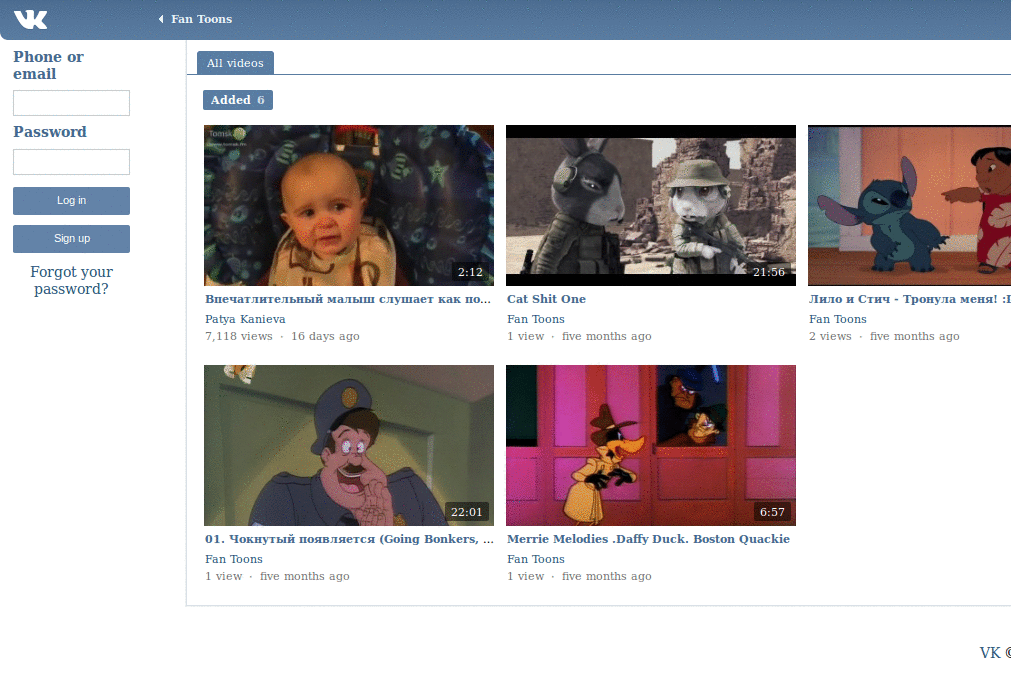The width and height of the screenshot is (1024, 677).
Task: Click the Log in button
Action: (x=71, y=200)
